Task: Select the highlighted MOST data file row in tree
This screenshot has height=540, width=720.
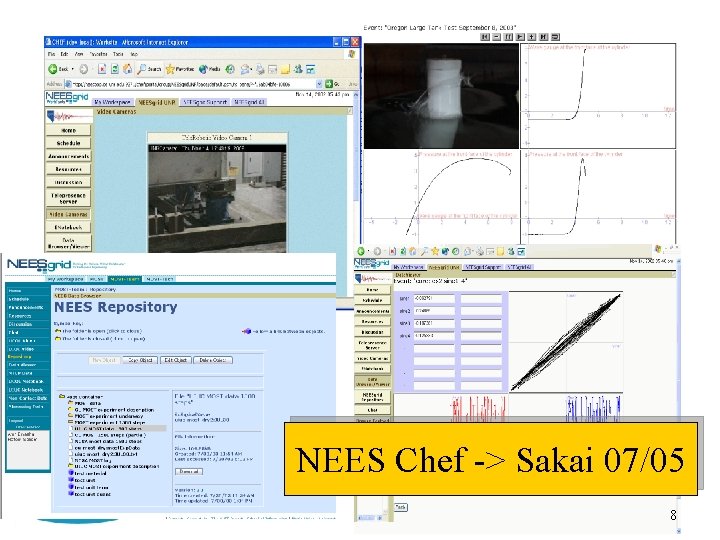Action: coord(117,428)
